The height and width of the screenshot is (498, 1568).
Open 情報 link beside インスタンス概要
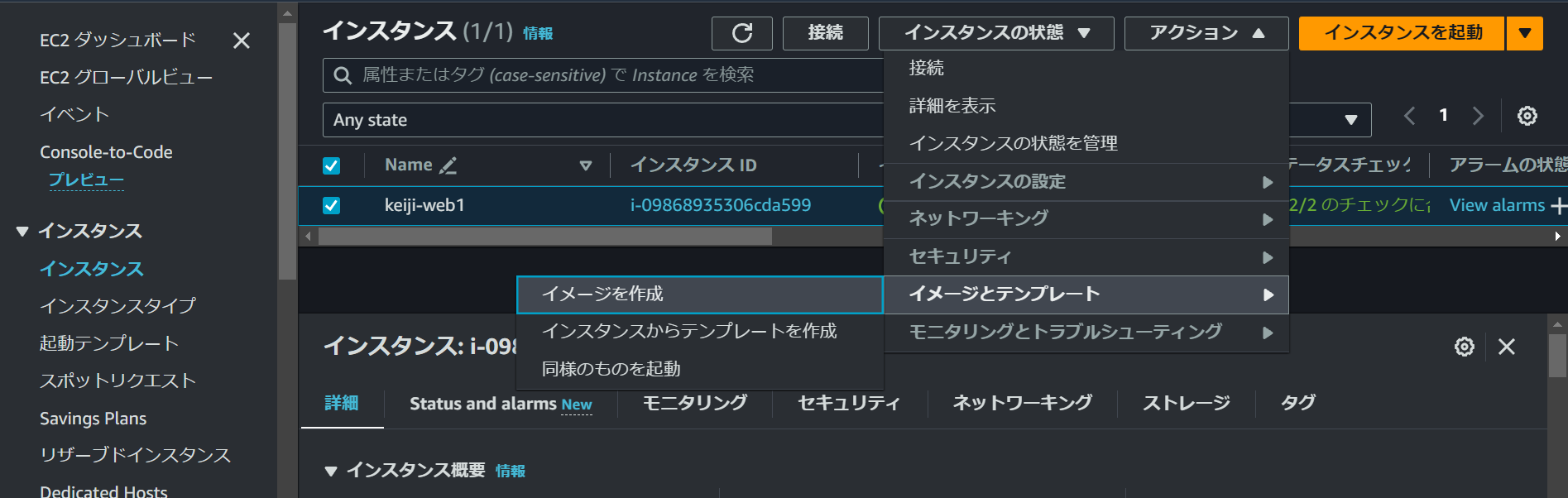pyautogui.click(x=511, y=471)
